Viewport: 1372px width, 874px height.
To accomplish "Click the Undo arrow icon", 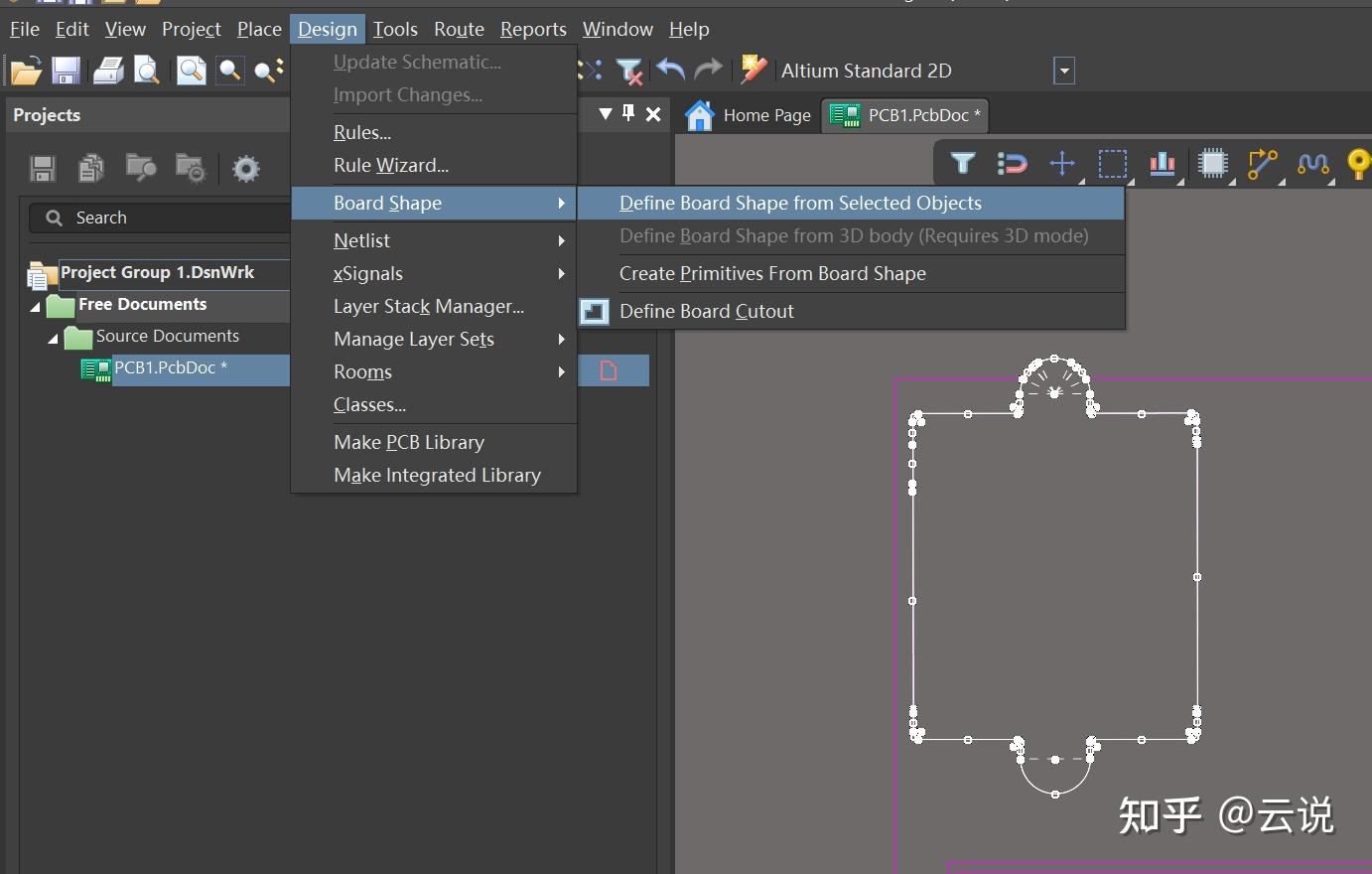I will (x=671, y=70).
